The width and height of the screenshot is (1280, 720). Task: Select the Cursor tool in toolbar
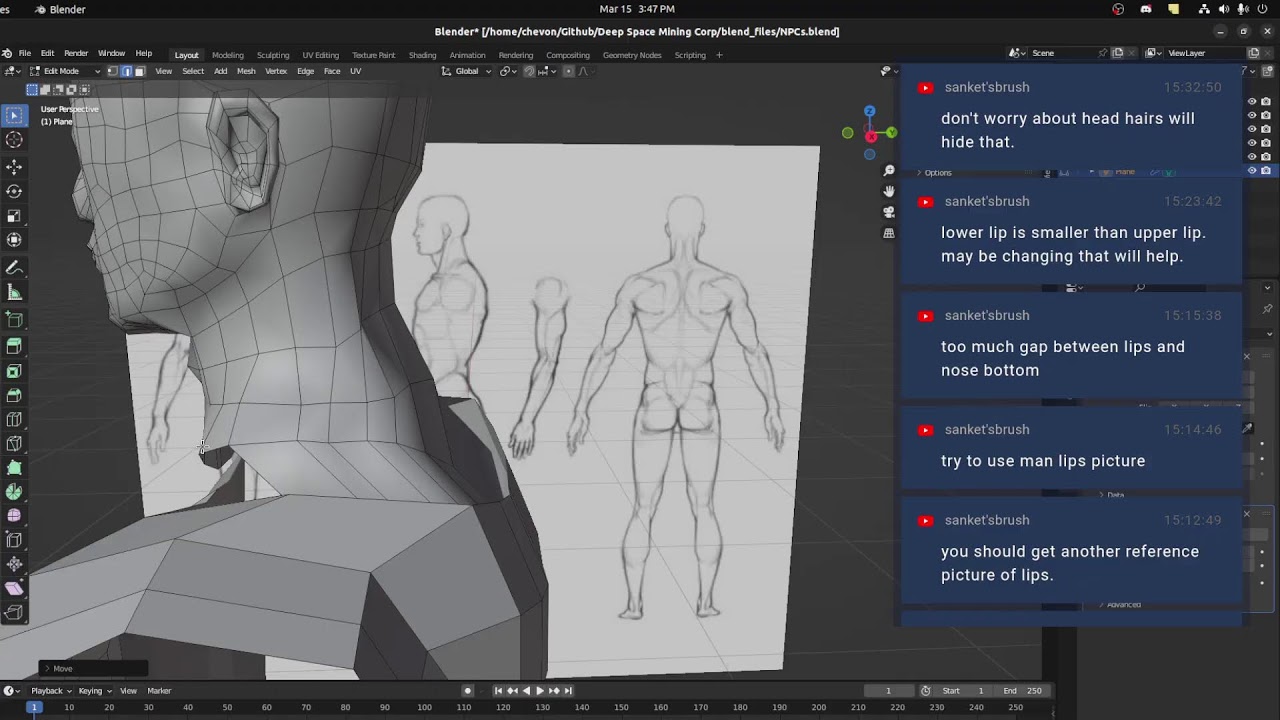pyautogui.click(x=14, y=141)
